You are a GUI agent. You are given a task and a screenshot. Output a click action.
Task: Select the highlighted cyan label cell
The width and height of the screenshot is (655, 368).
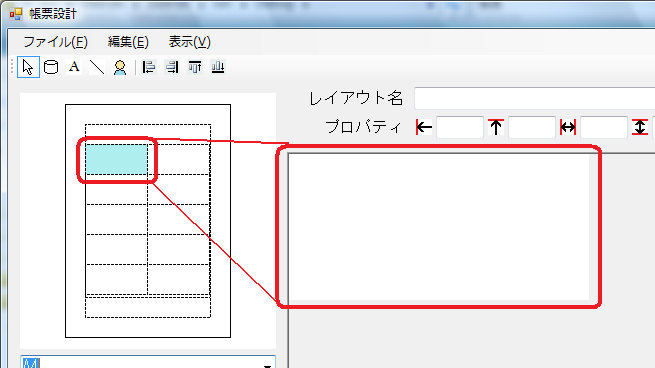click(116, 159)
